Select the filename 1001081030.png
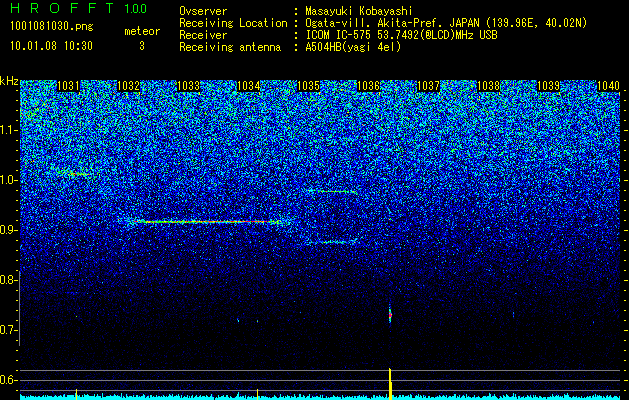629x400 pixels. pyautogui.click(x=52, y=26)
